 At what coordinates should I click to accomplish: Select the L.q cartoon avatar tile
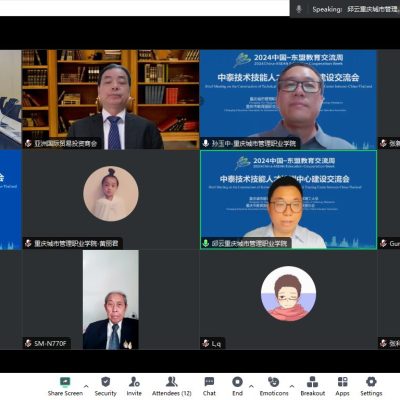288,293
